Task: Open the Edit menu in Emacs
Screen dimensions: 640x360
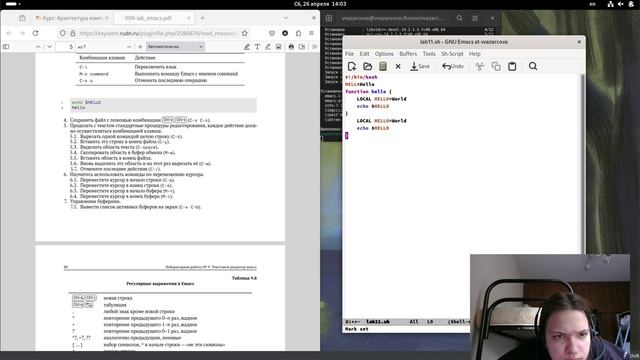Action: [x=364, y=54]
